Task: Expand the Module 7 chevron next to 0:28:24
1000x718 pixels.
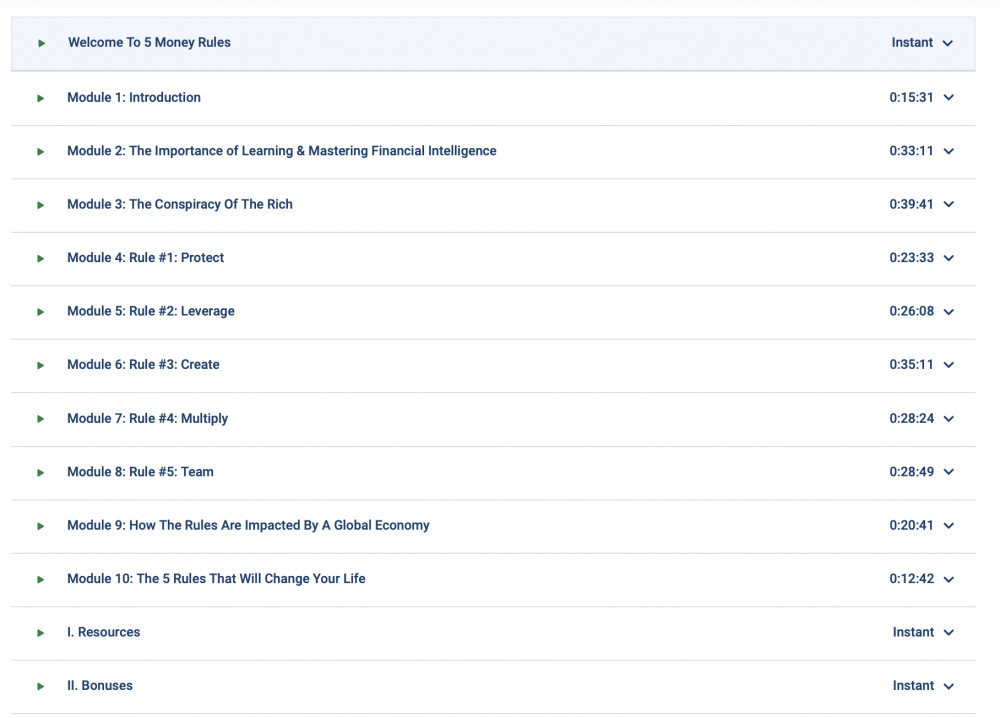Action: tap(949, 419)
